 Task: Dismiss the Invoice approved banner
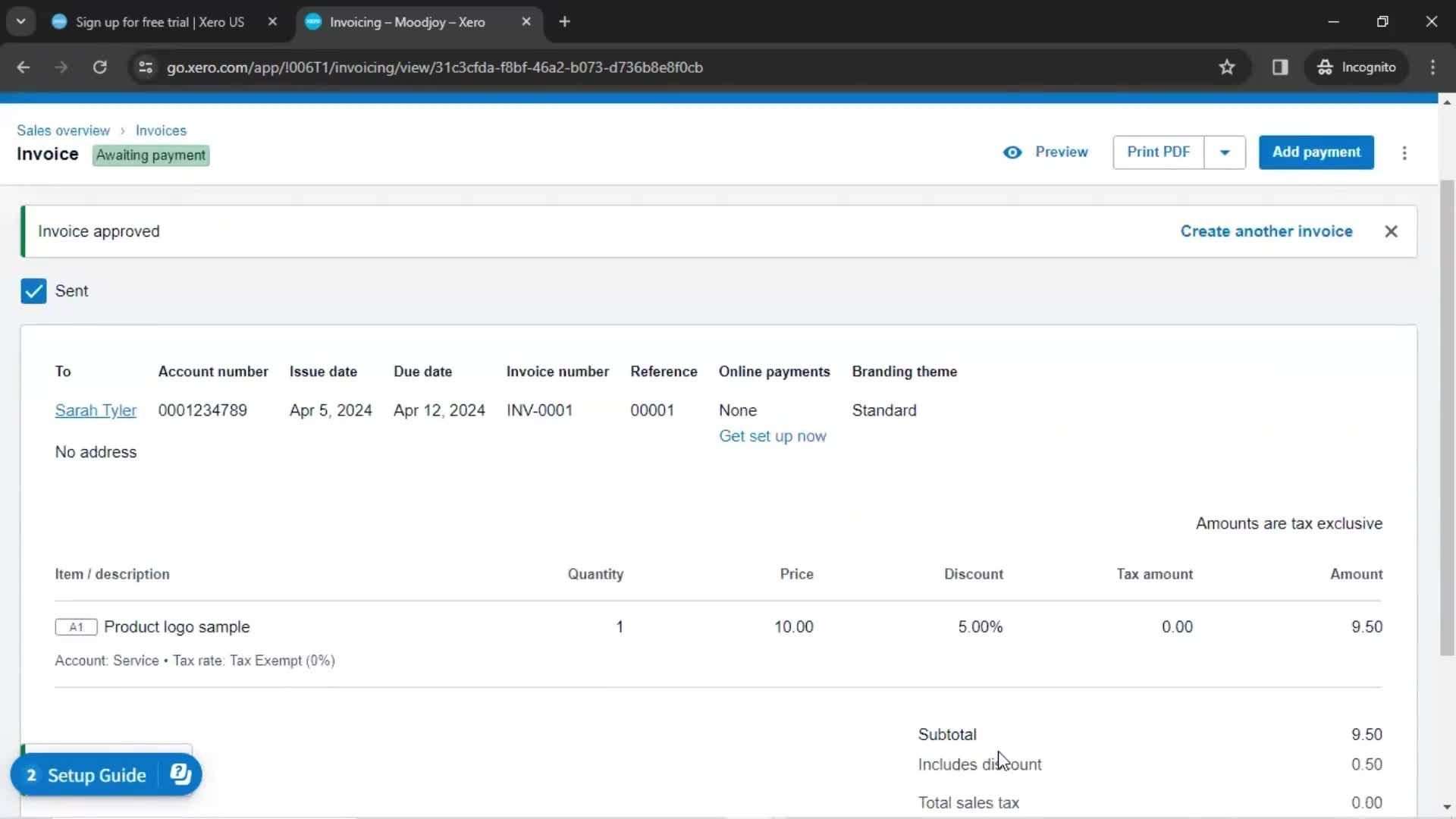(x=1391, y=231)
